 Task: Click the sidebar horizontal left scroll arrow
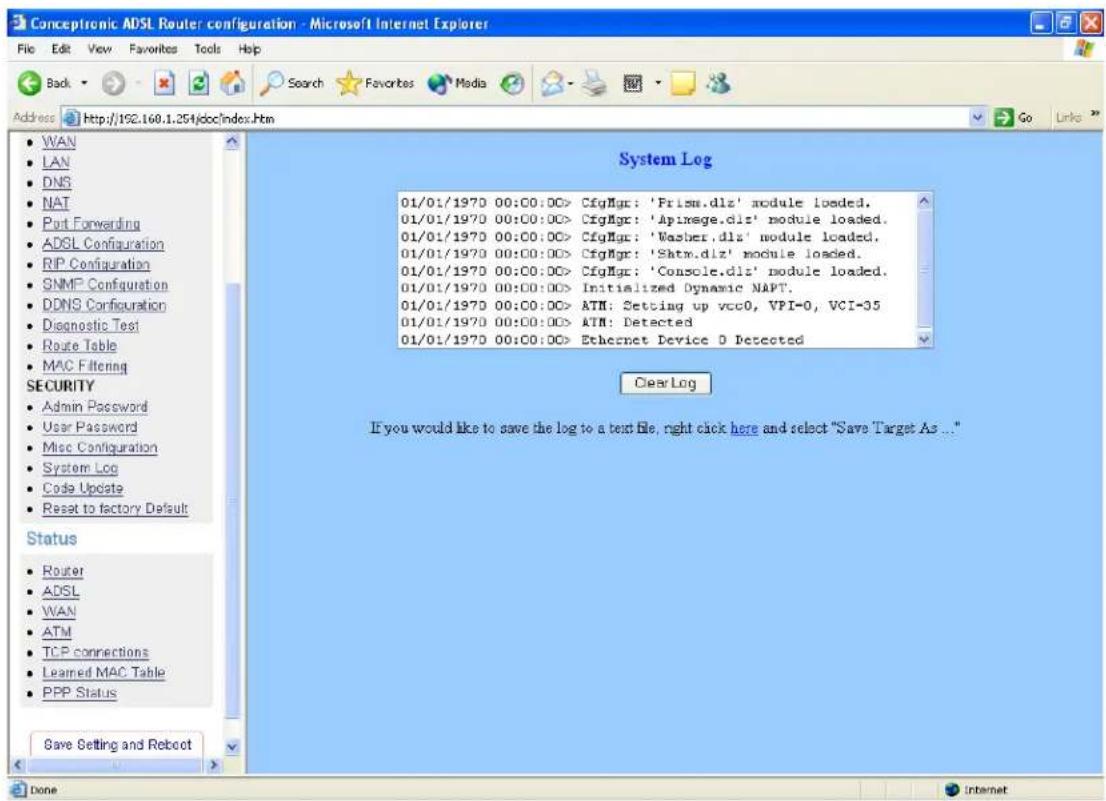[x=19, y=765]
